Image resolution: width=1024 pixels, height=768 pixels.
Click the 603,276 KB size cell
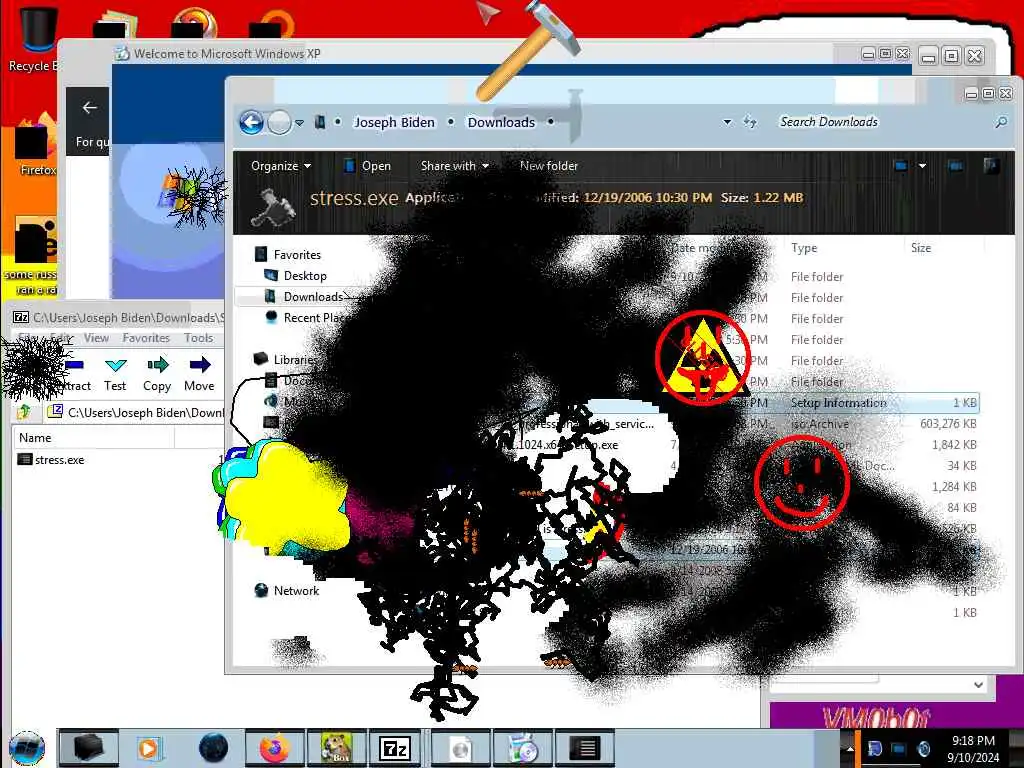(x=948, y=424)
